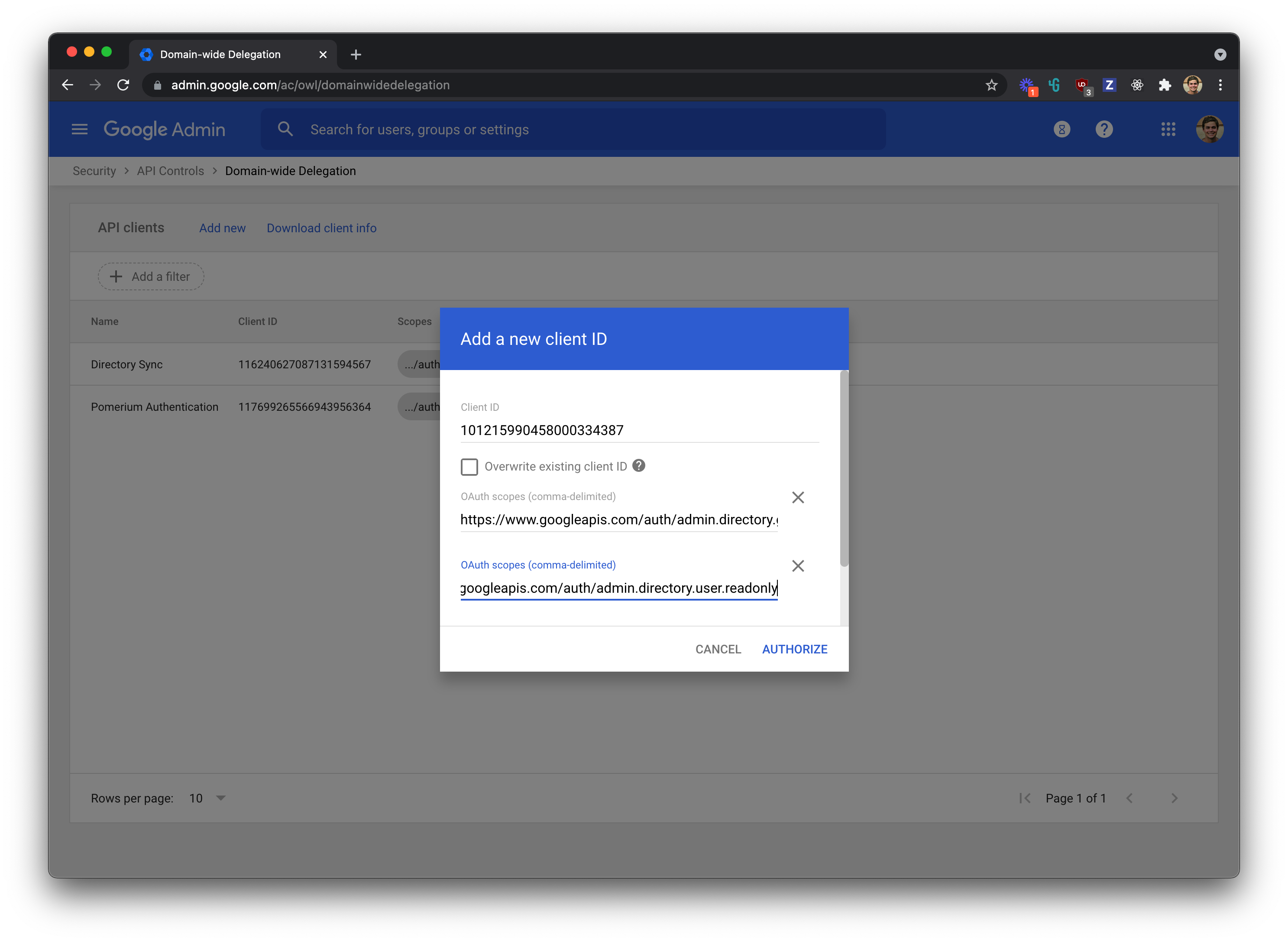Open a new browser tab

pos(356,55)
